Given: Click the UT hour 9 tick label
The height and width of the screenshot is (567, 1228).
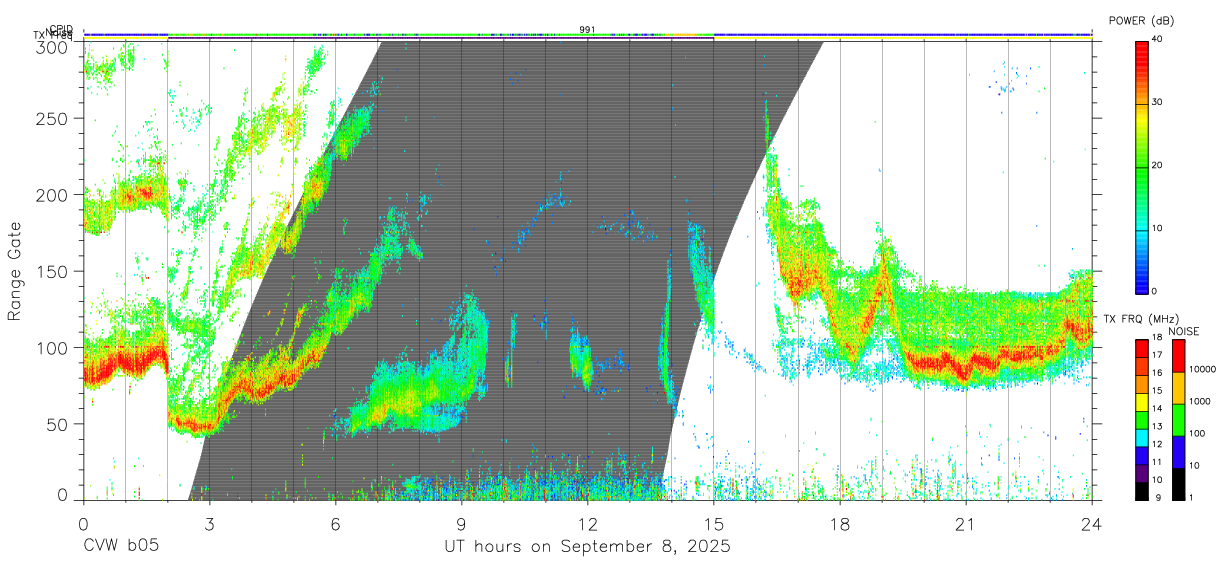Looking at the screenshot, I should click(x=461, y=523).
